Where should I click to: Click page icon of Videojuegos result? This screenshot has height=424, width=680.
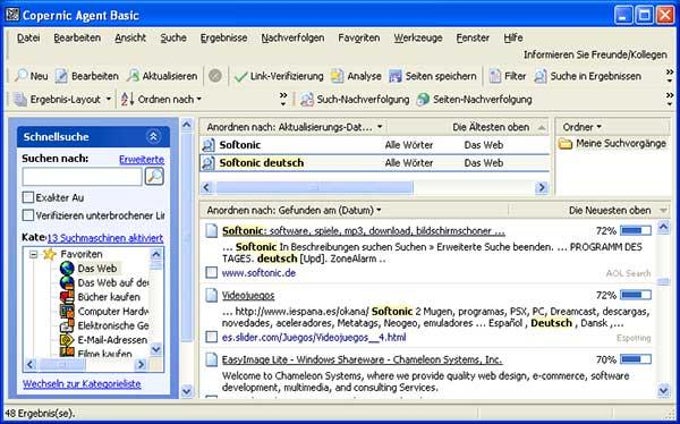pyautogui.click(x=211, y=295)
